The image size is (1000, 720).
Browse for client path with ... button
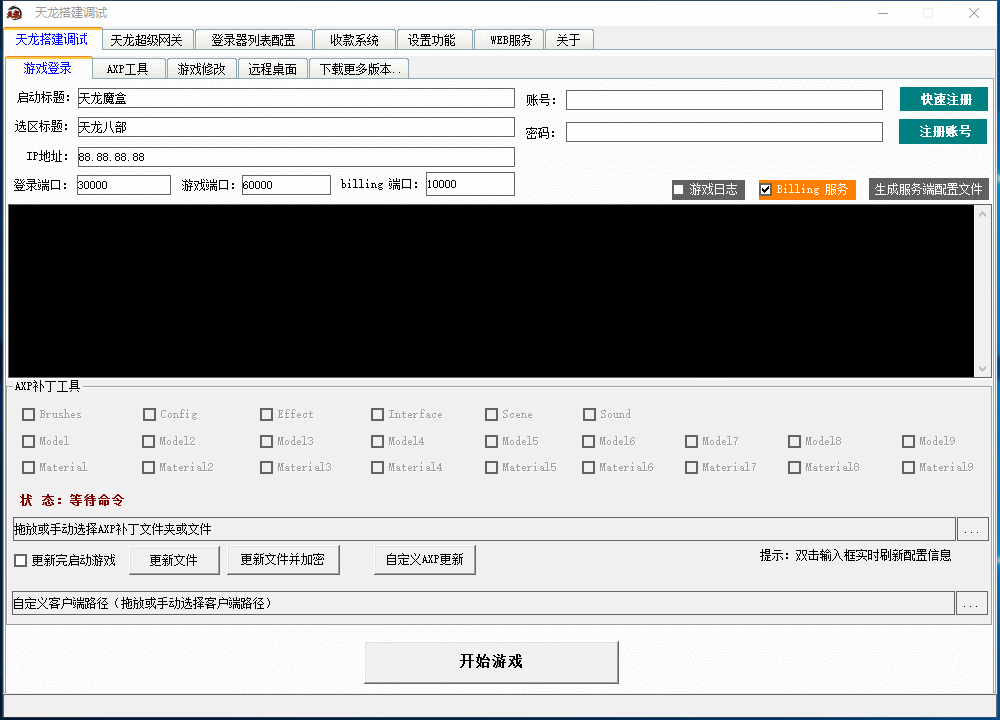(971, 603)
